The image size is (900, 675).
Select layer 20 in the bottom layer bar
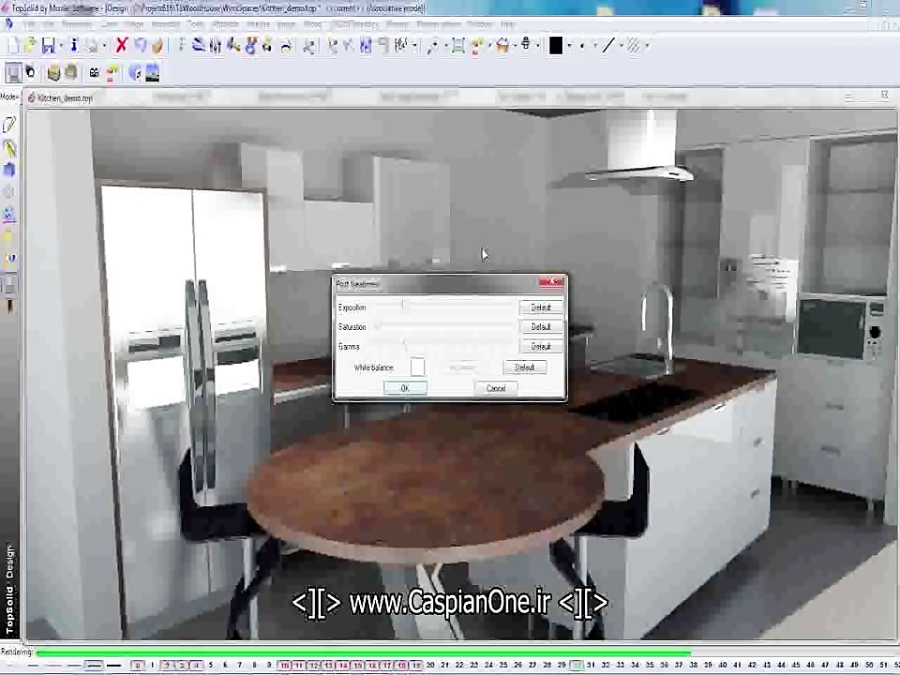click(x=430, y=665)
